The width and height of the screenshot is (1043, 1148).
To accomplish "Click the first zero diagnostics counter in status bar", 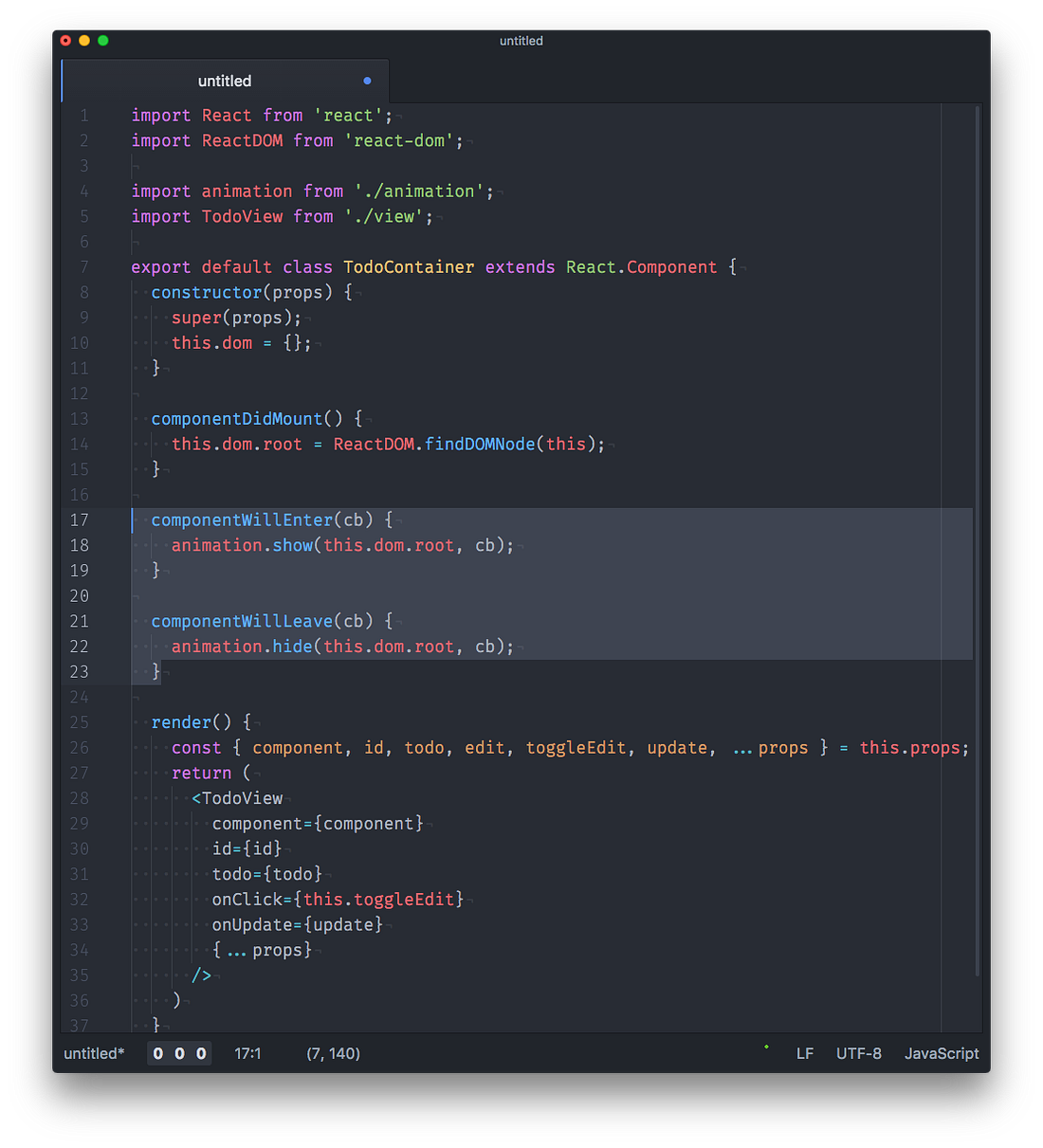I will pos(157,1053).
